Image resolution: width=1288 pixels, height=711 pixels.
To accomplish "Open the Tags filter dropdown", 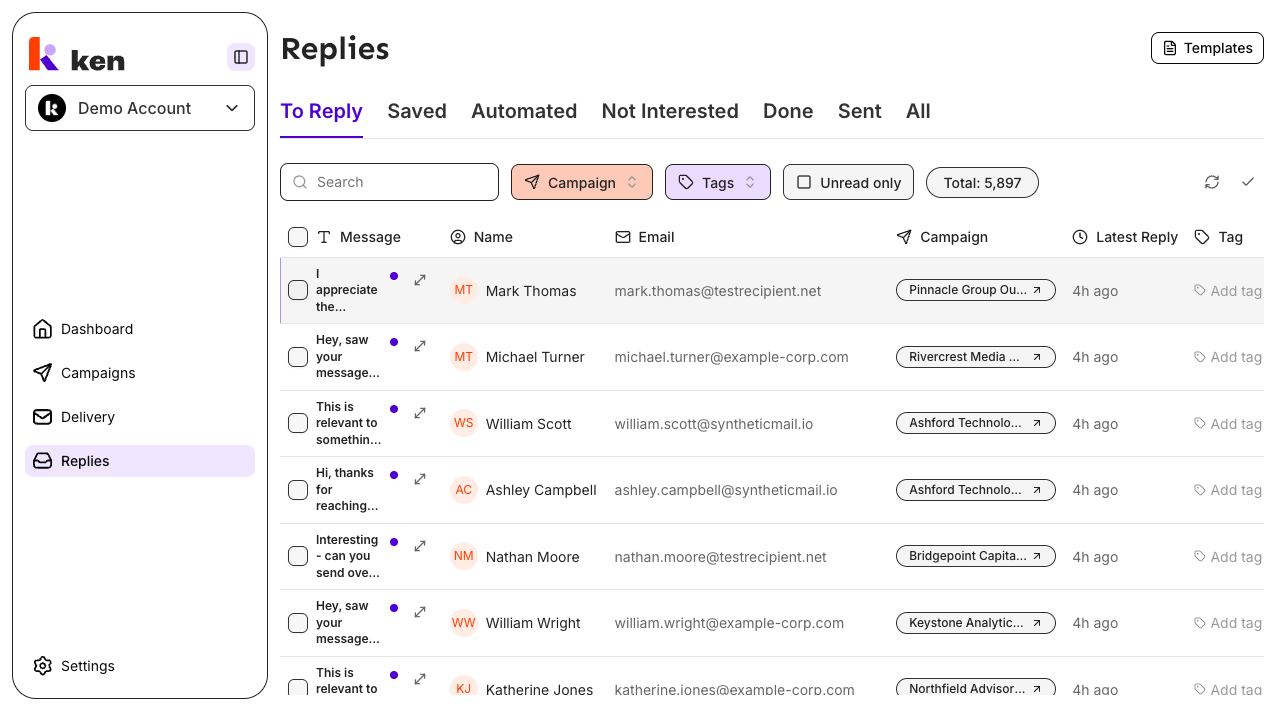I will [x=718, y=182].
